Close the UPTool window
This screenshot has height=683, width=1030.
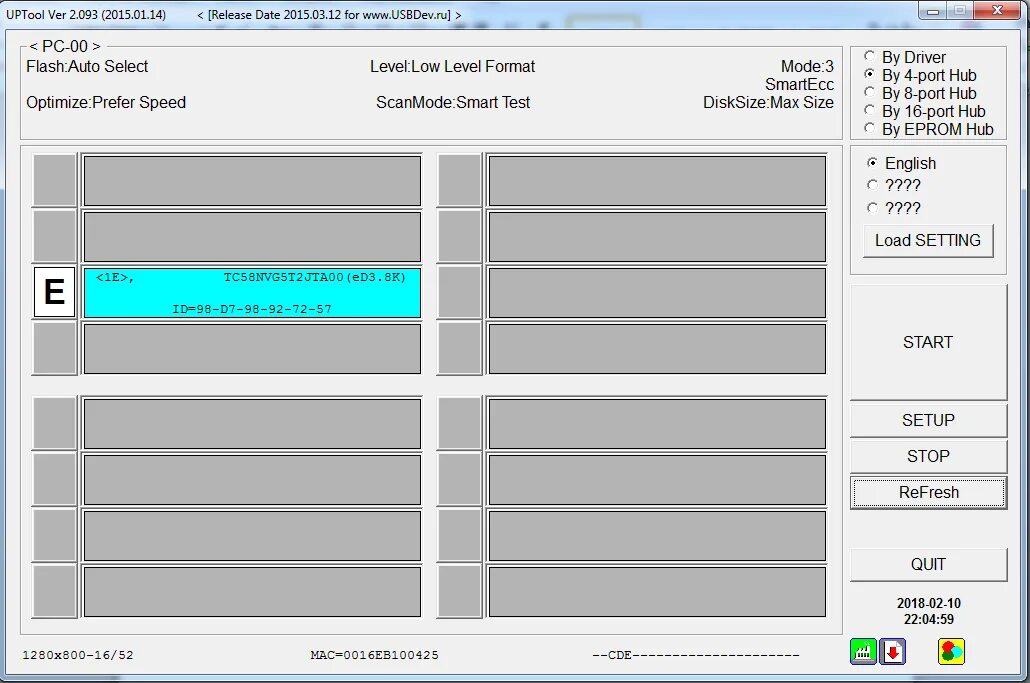click(x=997, y=10)
